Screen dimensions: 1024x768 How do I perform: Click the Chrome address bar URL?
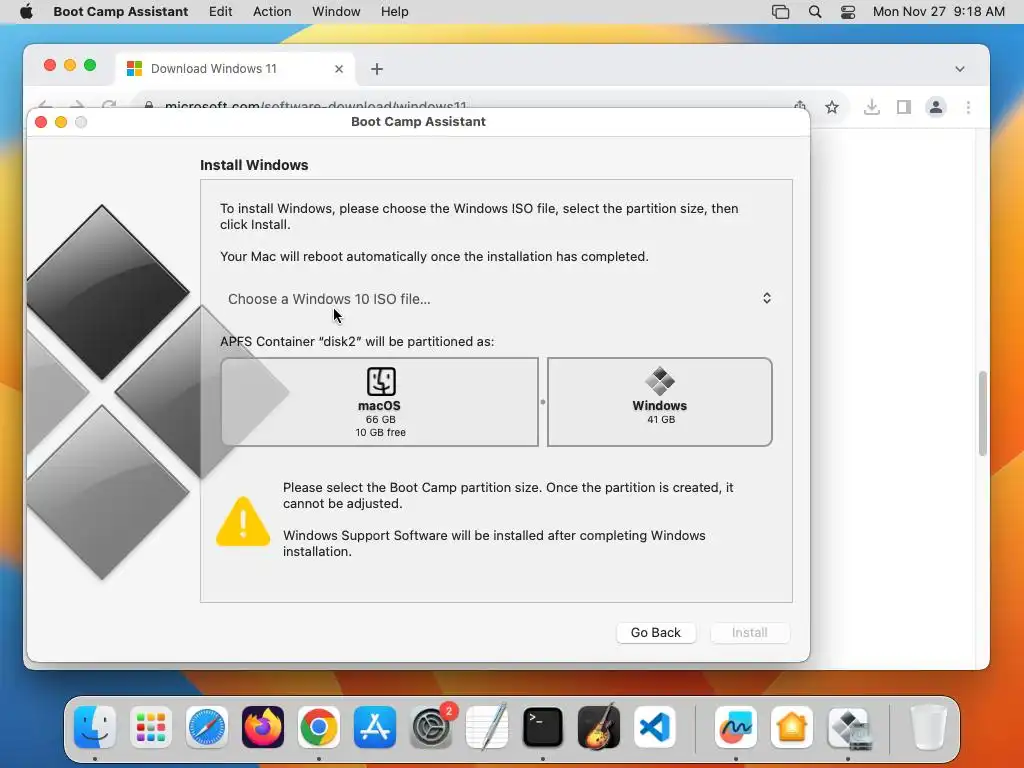coord(315,104)
